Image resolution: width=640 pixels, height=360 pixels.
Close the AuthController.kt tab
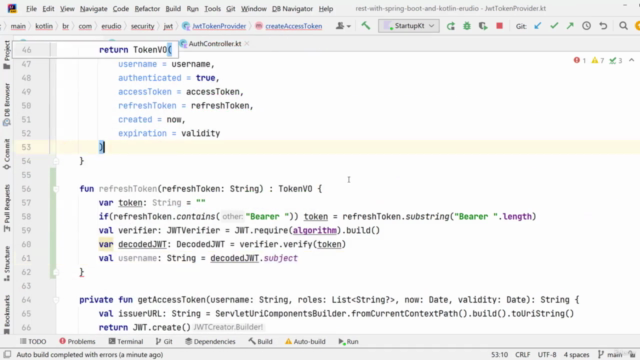[247, 44]
